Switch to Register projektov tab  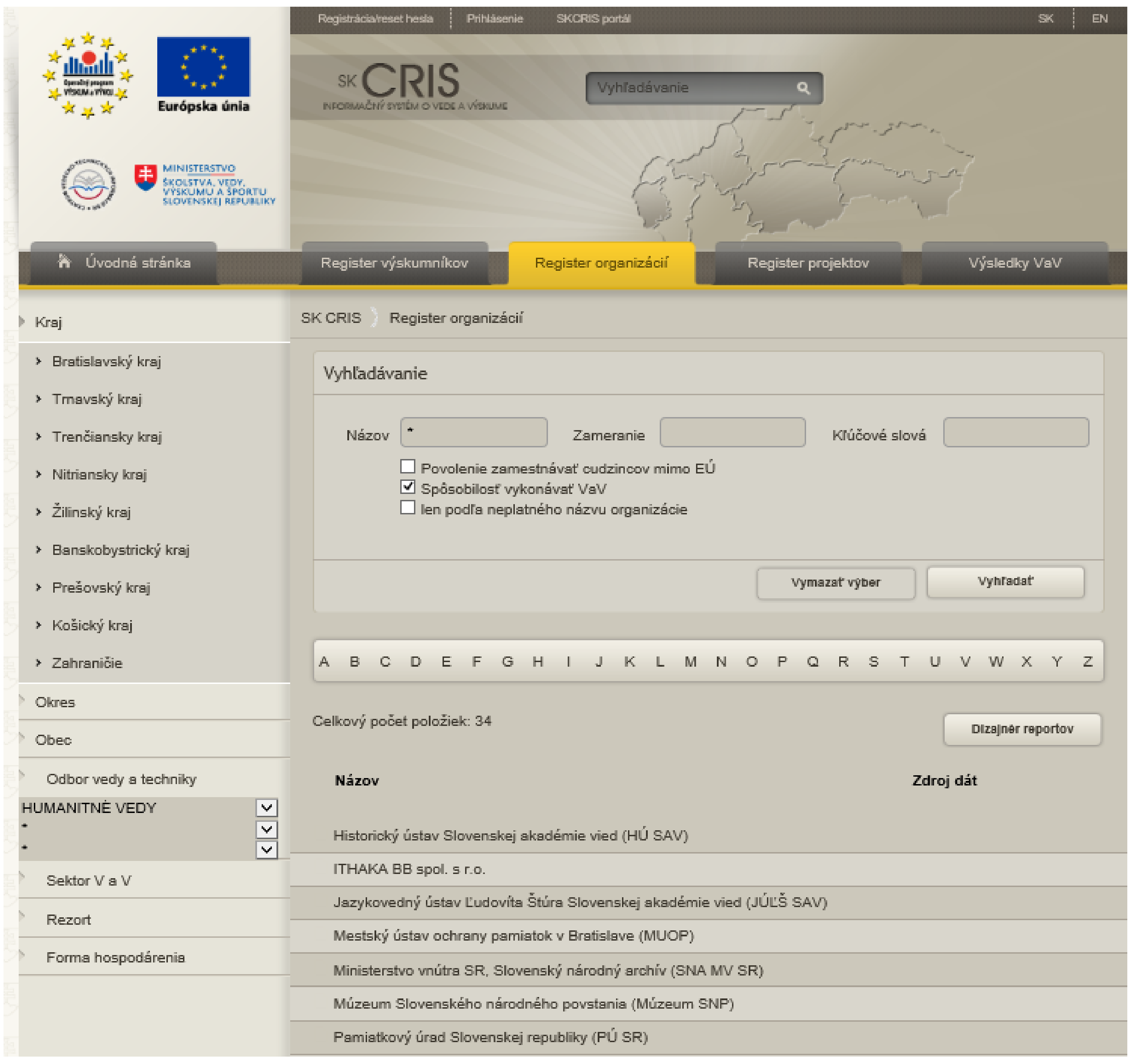pyautogui.click(x=808, y=263)
